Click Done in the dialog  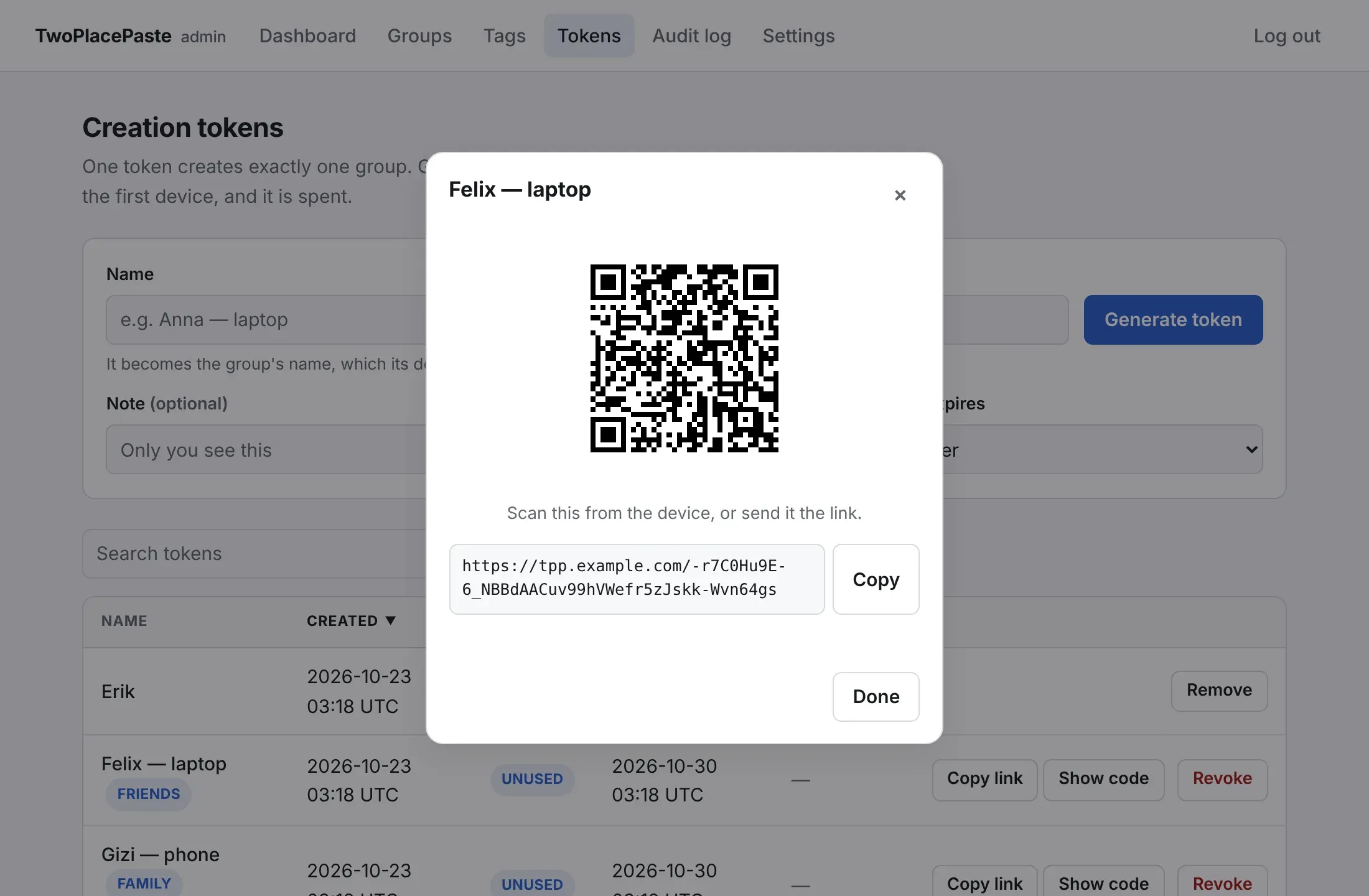coord(876,696)
